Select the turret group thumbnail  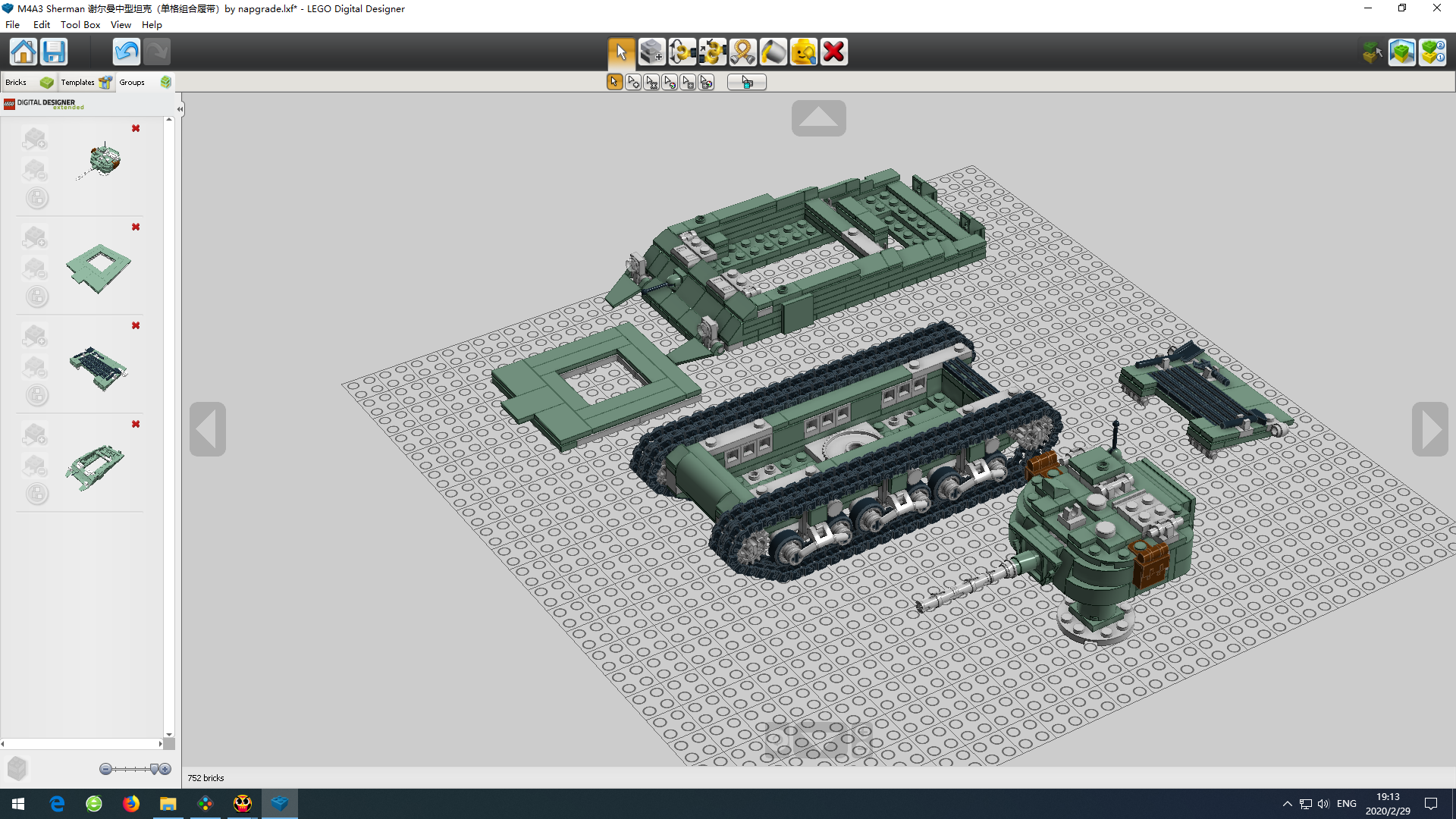click(x=99, y=161)
